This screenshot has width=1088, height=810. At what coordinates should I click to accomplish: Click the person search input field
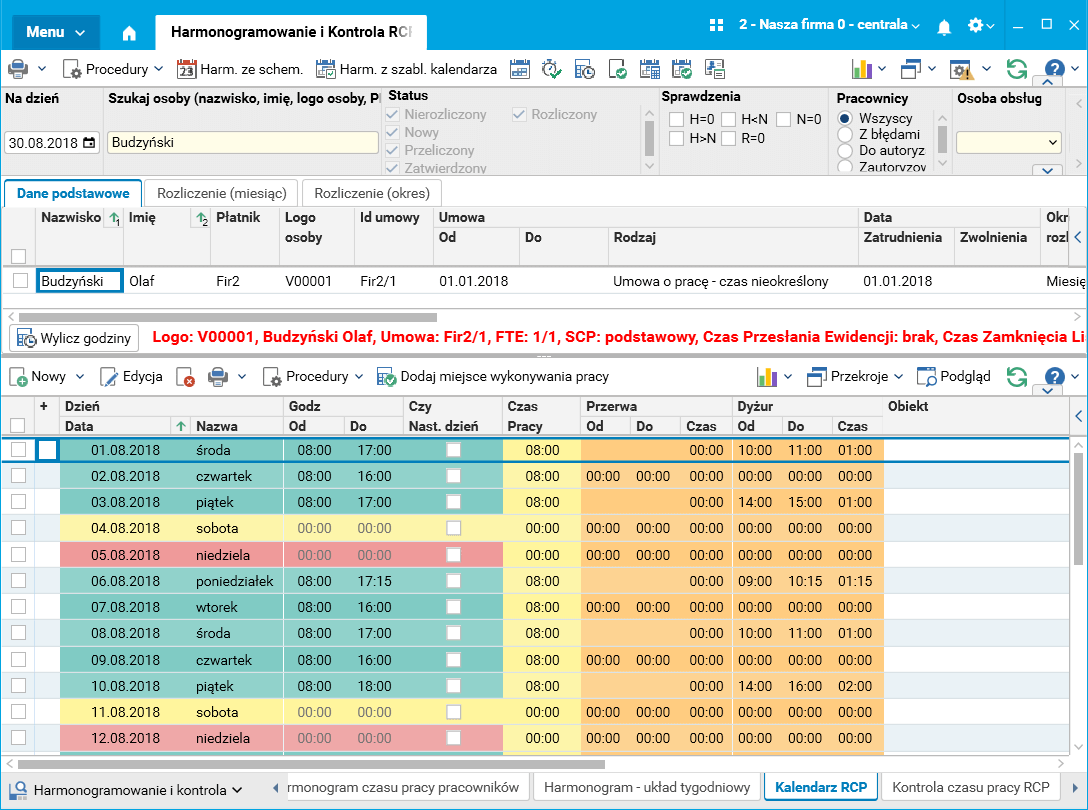(x=242, y=142)
